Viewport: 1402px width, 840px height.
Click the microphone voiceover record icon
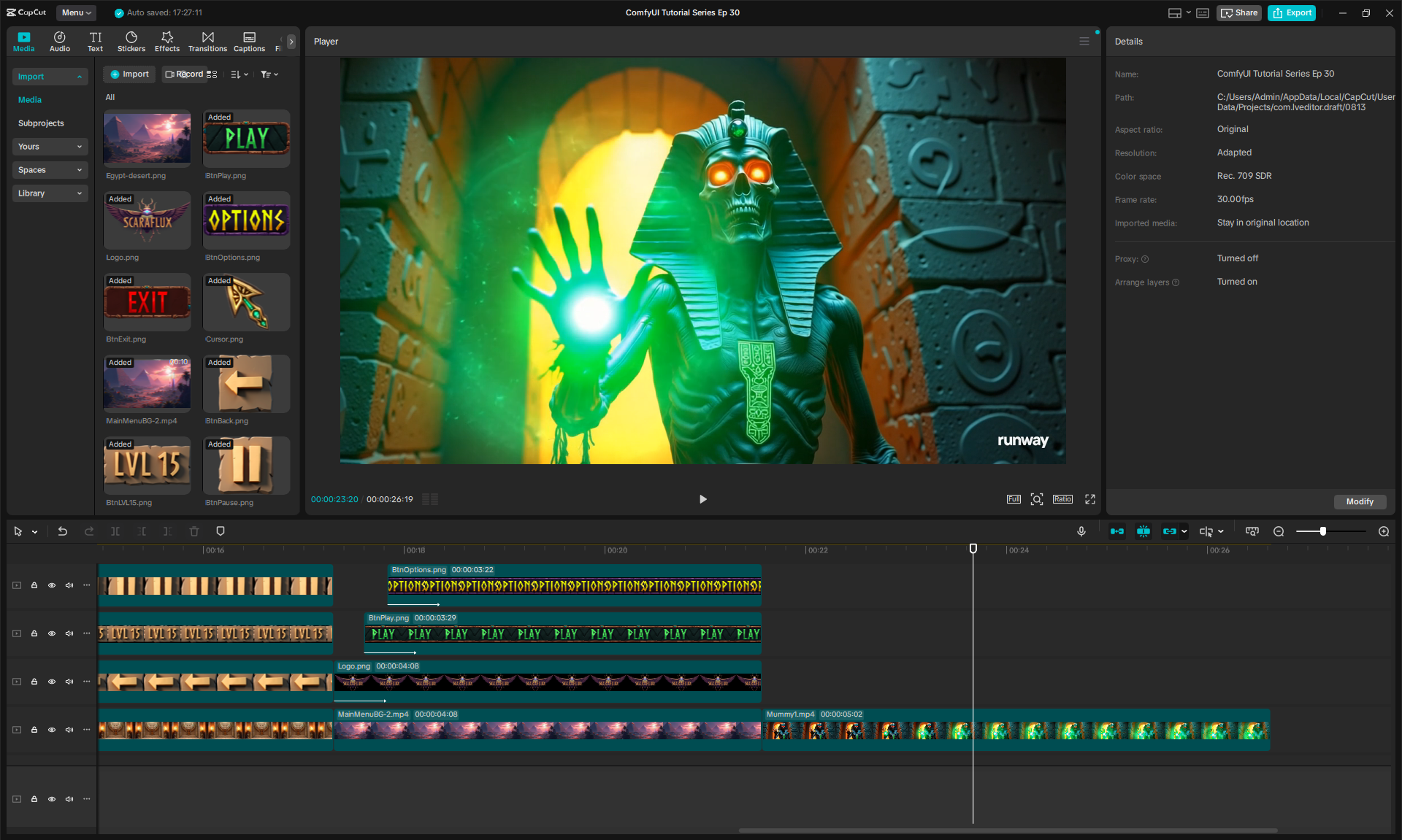(1081, 531)
